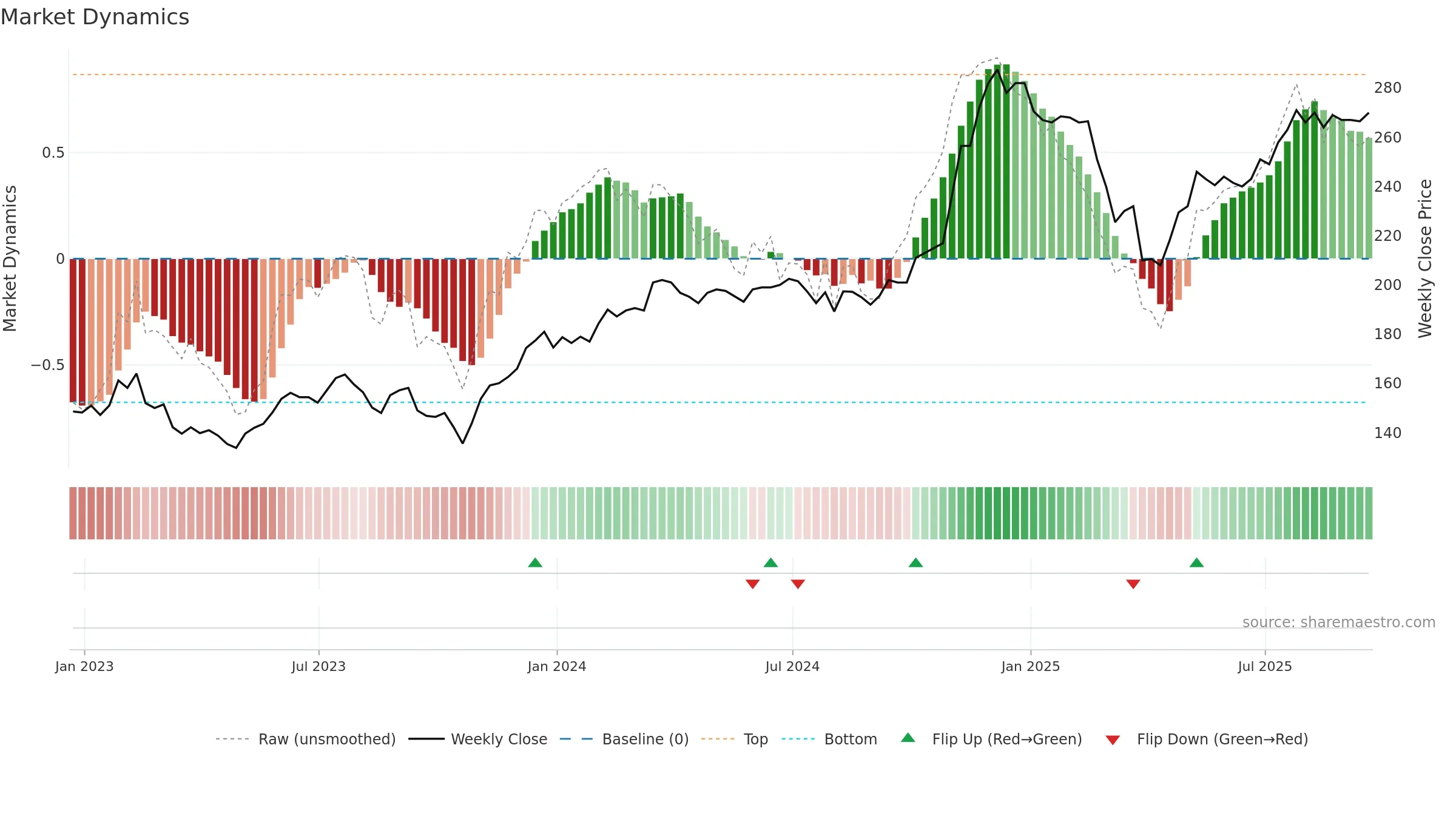This screenshot has width=1456, height=819.
Task: Click the Market Dynamics vertical axis title
Action: pos(10,258)
